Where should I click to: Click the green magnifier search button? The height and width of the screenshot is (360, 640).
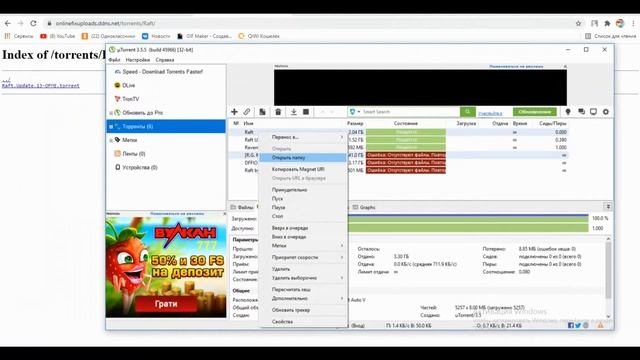[467, 111]
